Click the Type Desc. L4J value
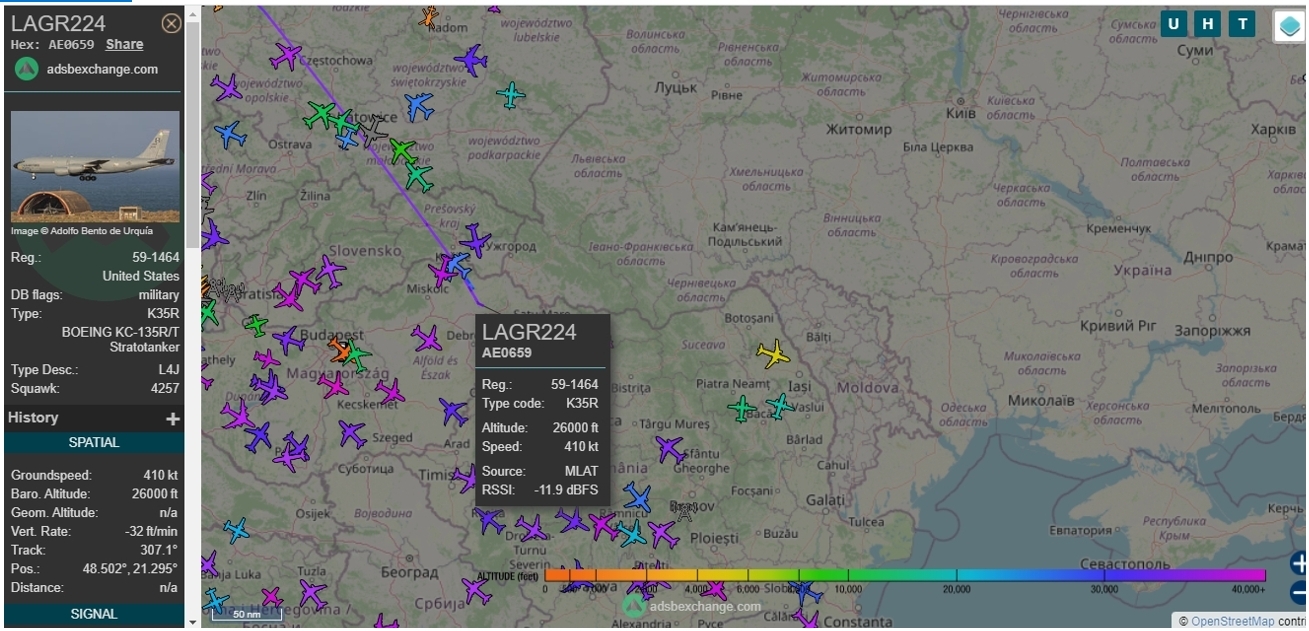1309x631 pixels. pyautogui.click(x=169, y=370)
